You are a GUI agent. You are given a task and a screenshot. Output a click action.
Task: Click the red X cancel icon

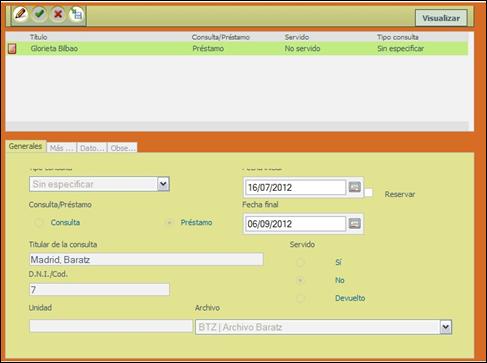pos(58,14)
